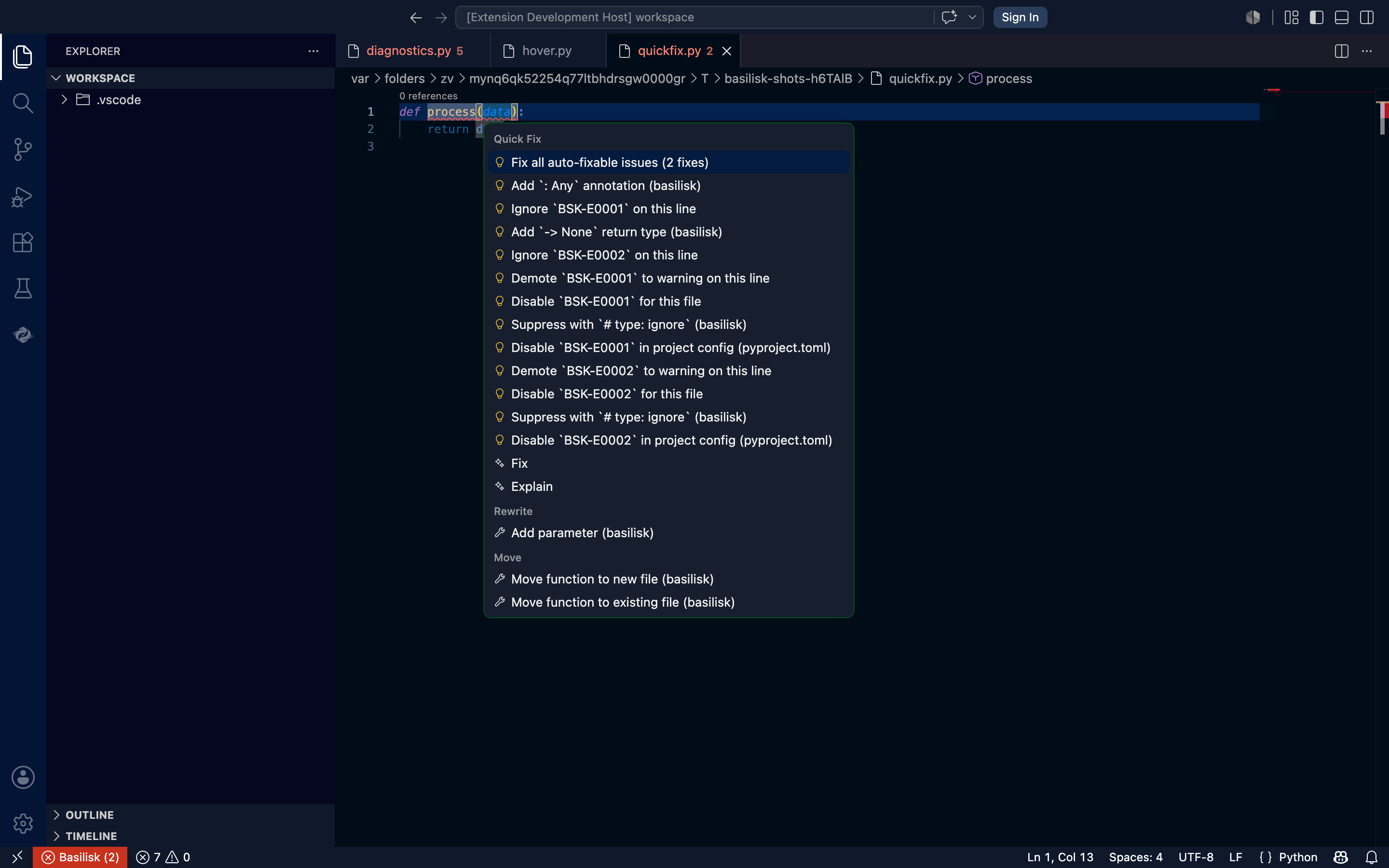Click the Sign In button
1389x868 pixels.
tap(1020, 17)
